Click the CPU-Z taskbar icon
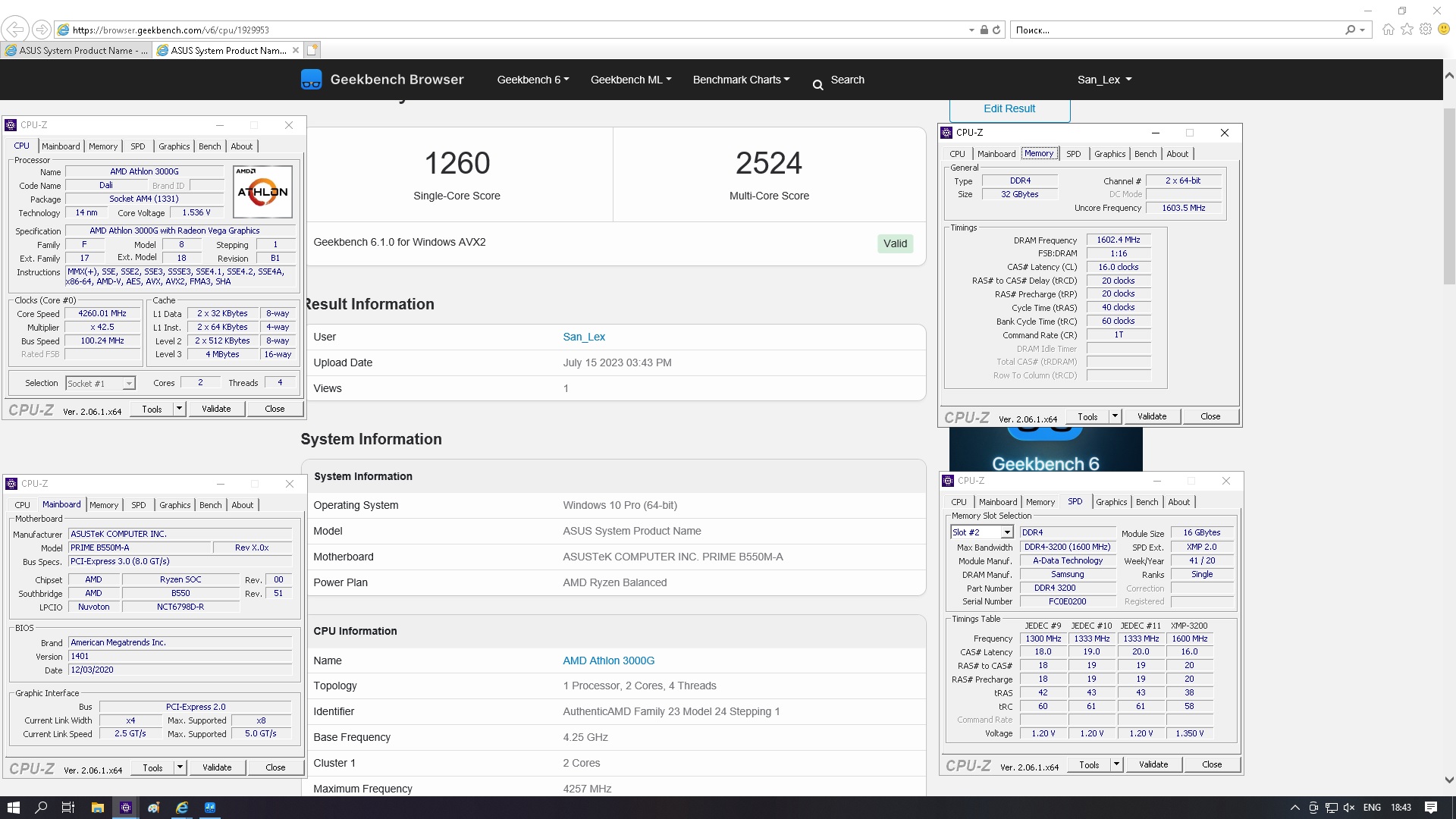 (126, 808)
